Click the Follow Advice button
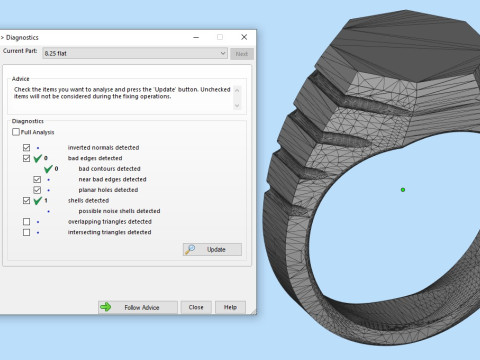Viewport: 480px width, 360px height. (x=138, y=307)
